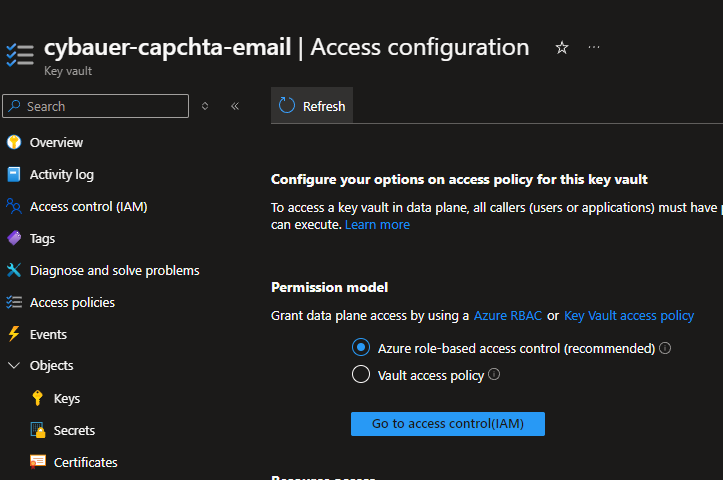
Task: Show info for Azure role-based access control
Action: [665, 348]
